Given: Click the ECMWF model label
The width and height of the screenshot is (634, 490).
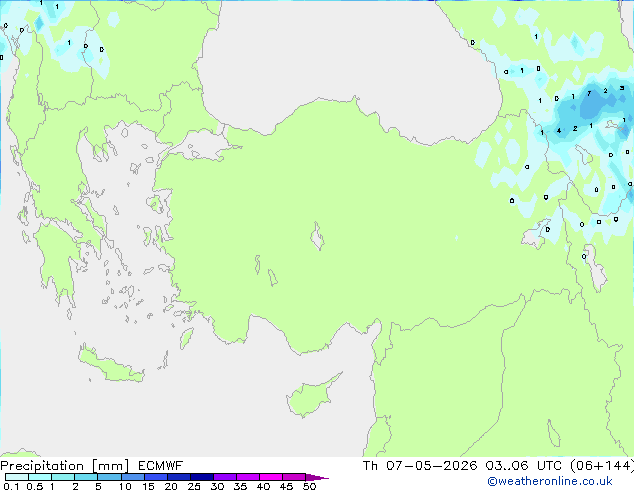Looking at the screenshot, I should 161,466.
